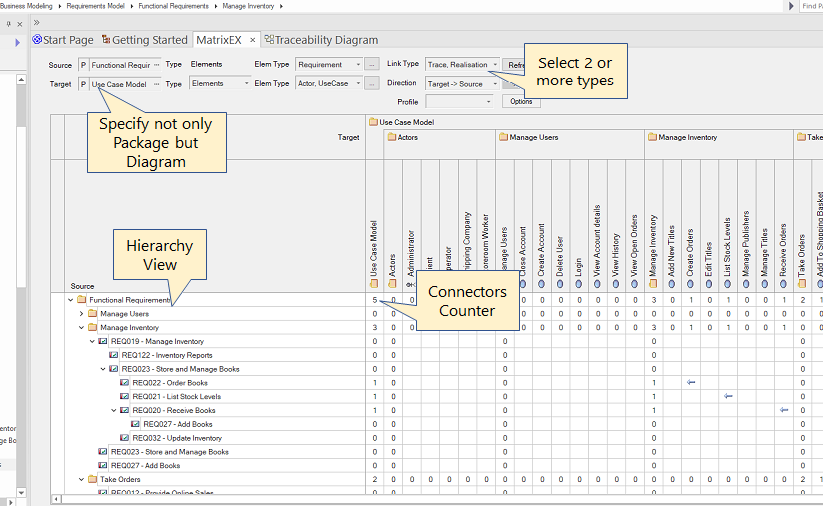The image size is (823, 506).
Task: Click the Manage Inventory folder icon in column header
Action: [653, 137]
